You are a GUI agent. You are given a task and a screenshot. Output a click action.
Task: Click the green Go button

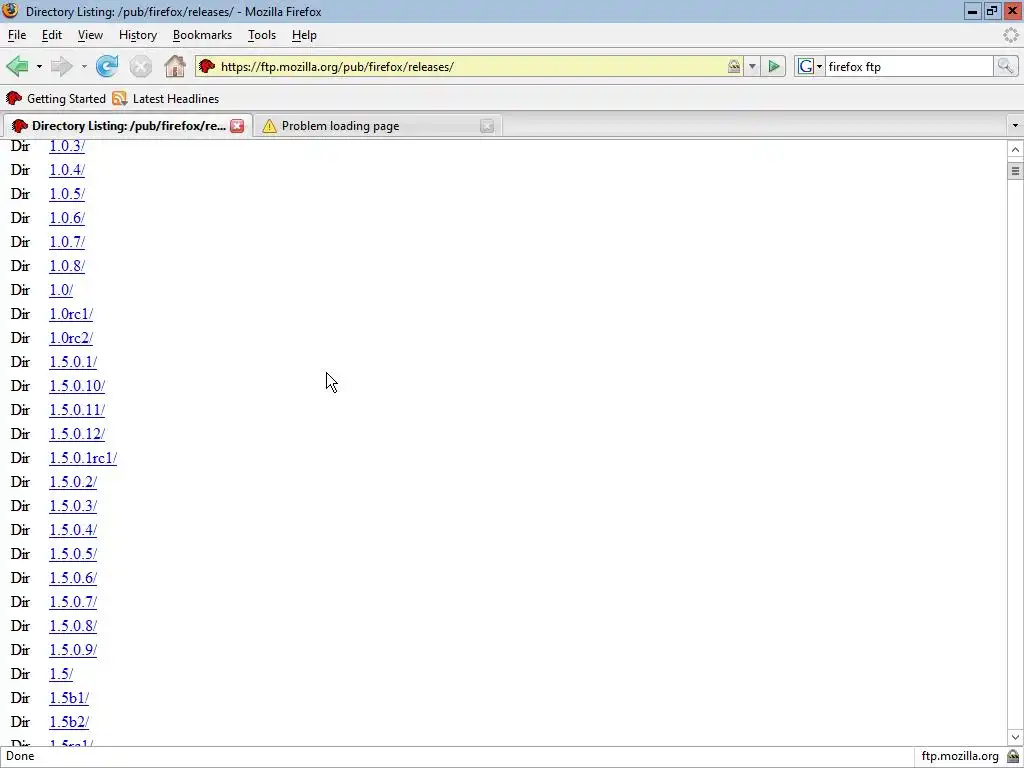click(774, 66)
